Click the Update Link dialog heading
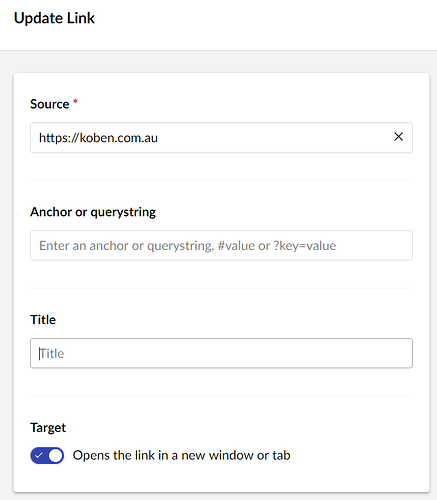The image size is (437, 500). [54, 18]
